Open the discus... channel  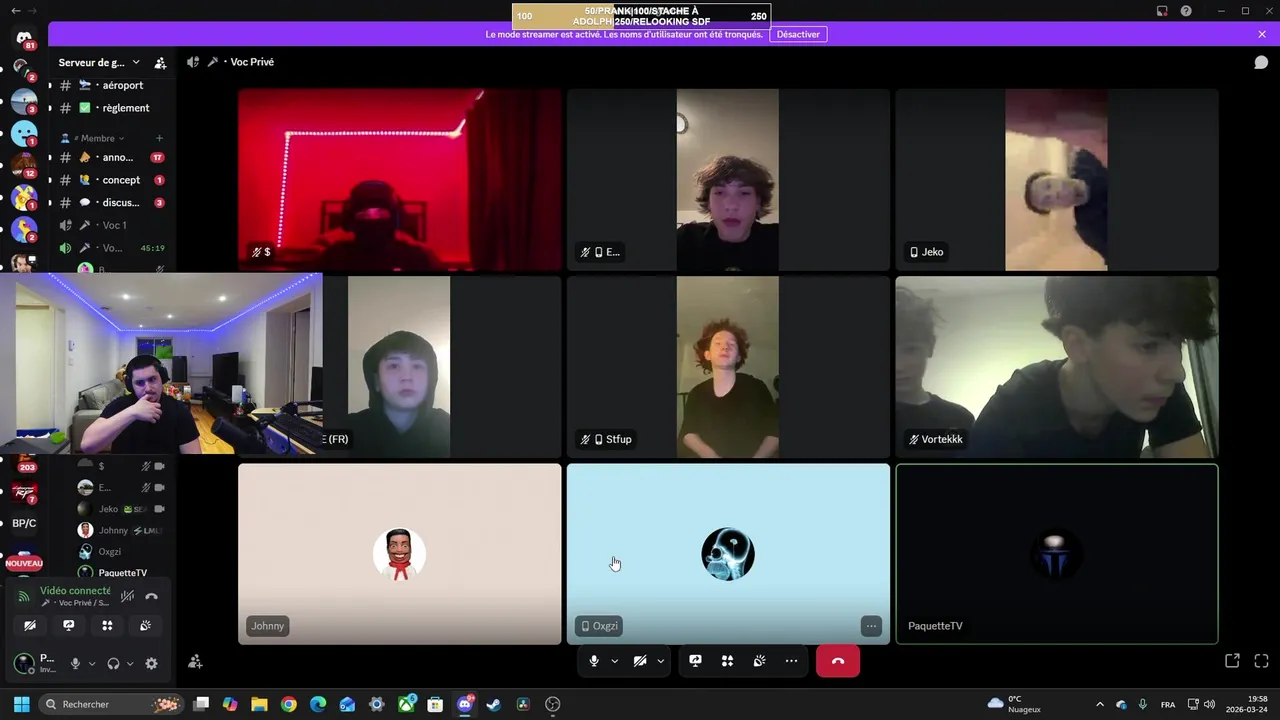pyautogui.click(x=110, y=202)
